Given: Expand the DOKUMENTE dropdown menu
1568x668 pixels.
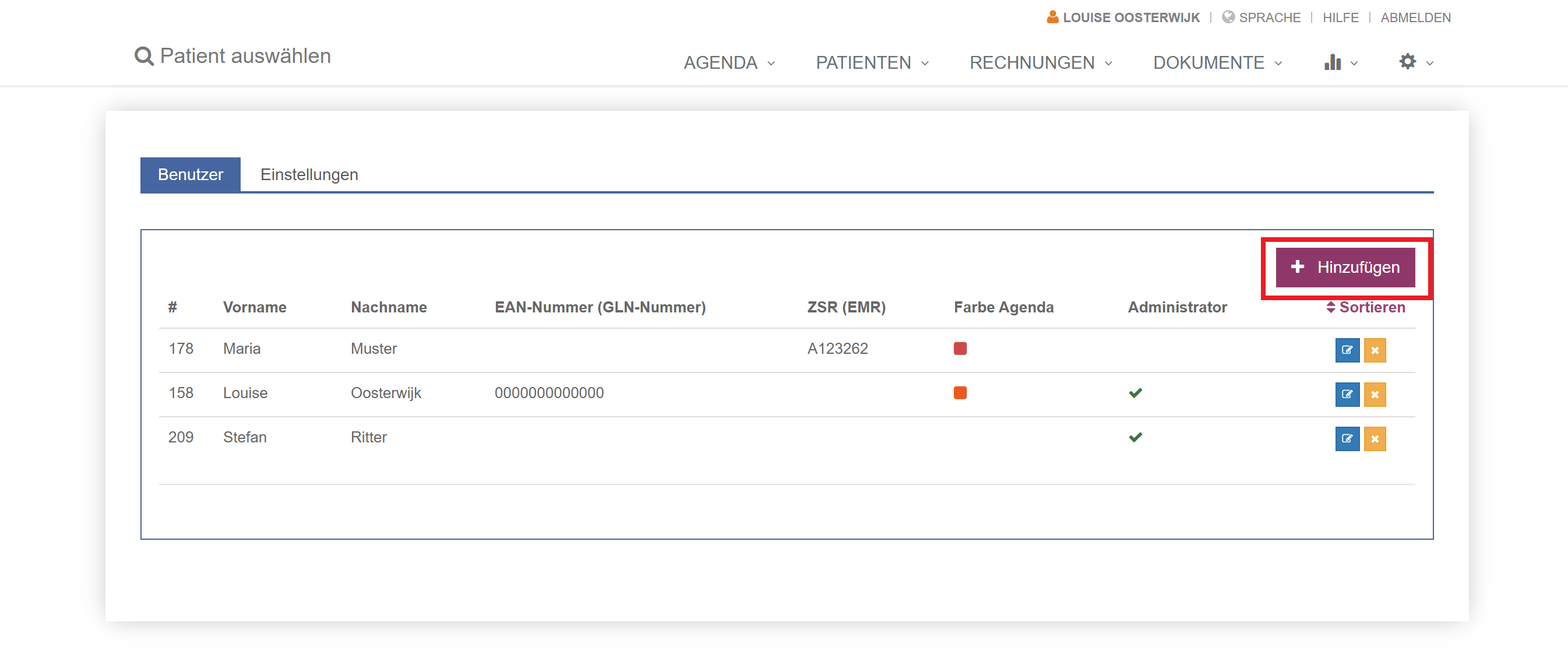Looking at the screenshot, I should pos(1217,63).
